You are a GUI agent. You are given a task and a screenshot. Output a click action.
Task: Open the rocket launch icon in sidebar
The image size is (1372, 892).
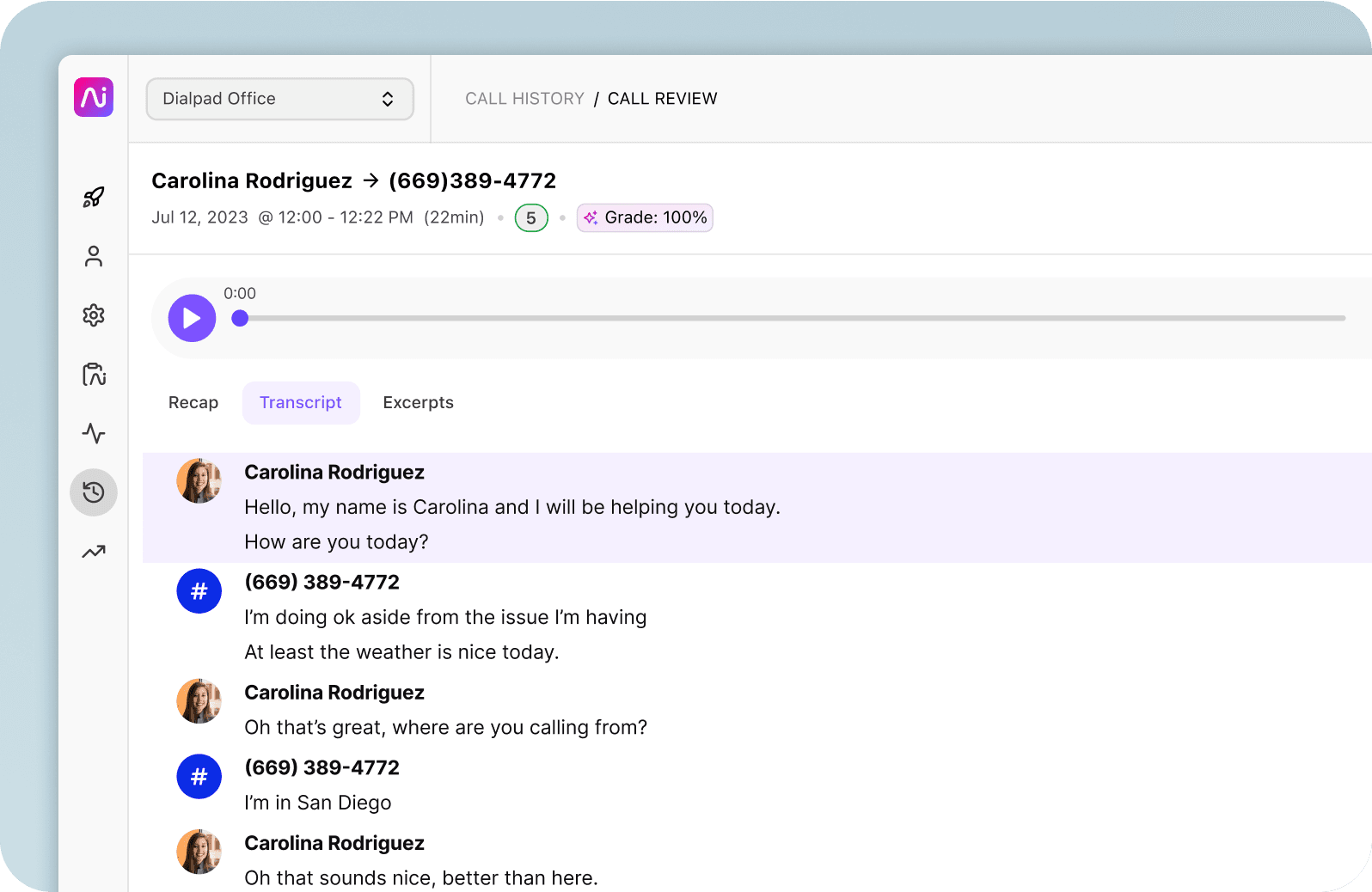[94, 198]
